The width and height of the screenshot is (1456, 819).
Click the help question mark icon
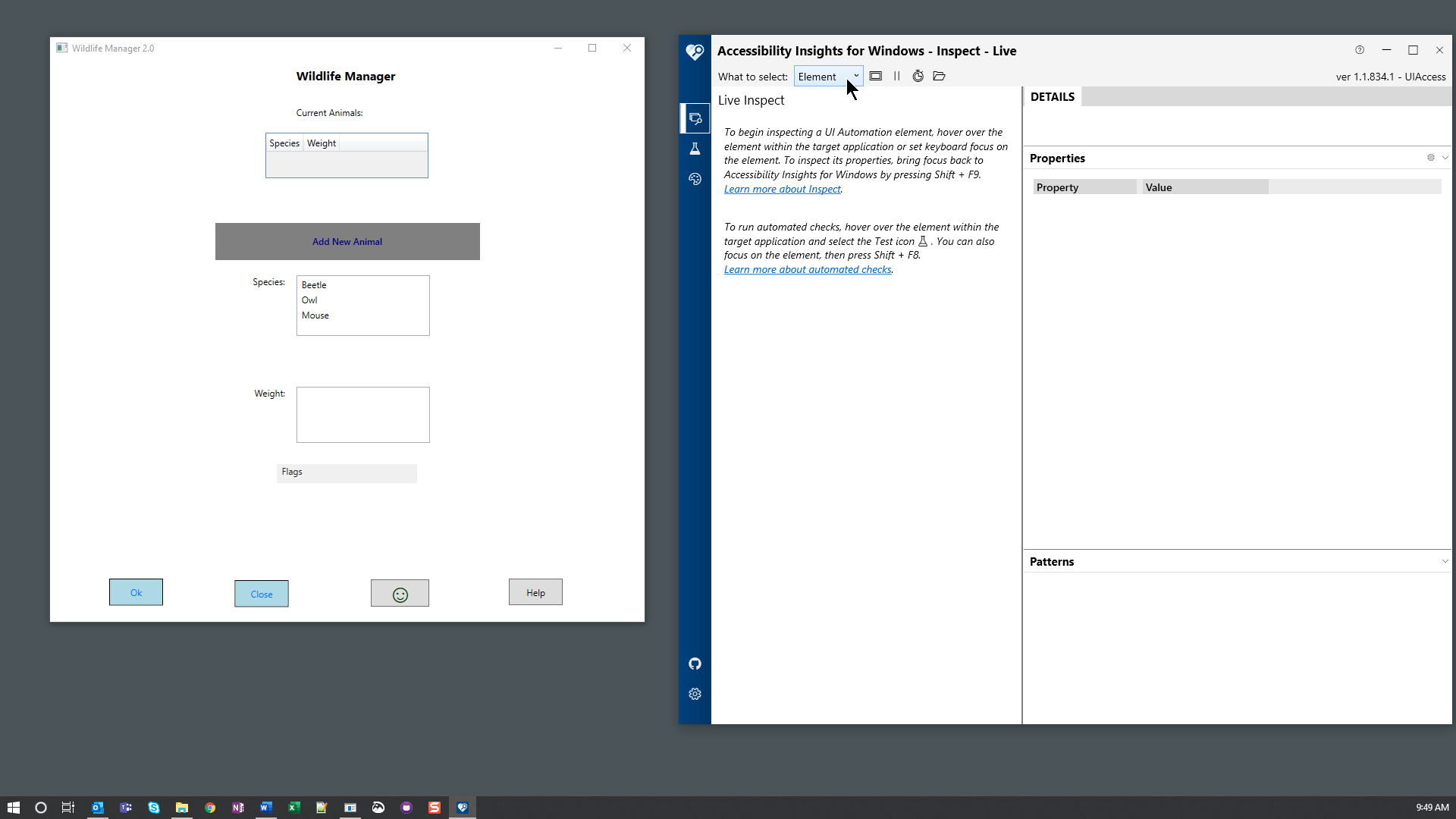pyautogui.click(x=1360, y=50)
